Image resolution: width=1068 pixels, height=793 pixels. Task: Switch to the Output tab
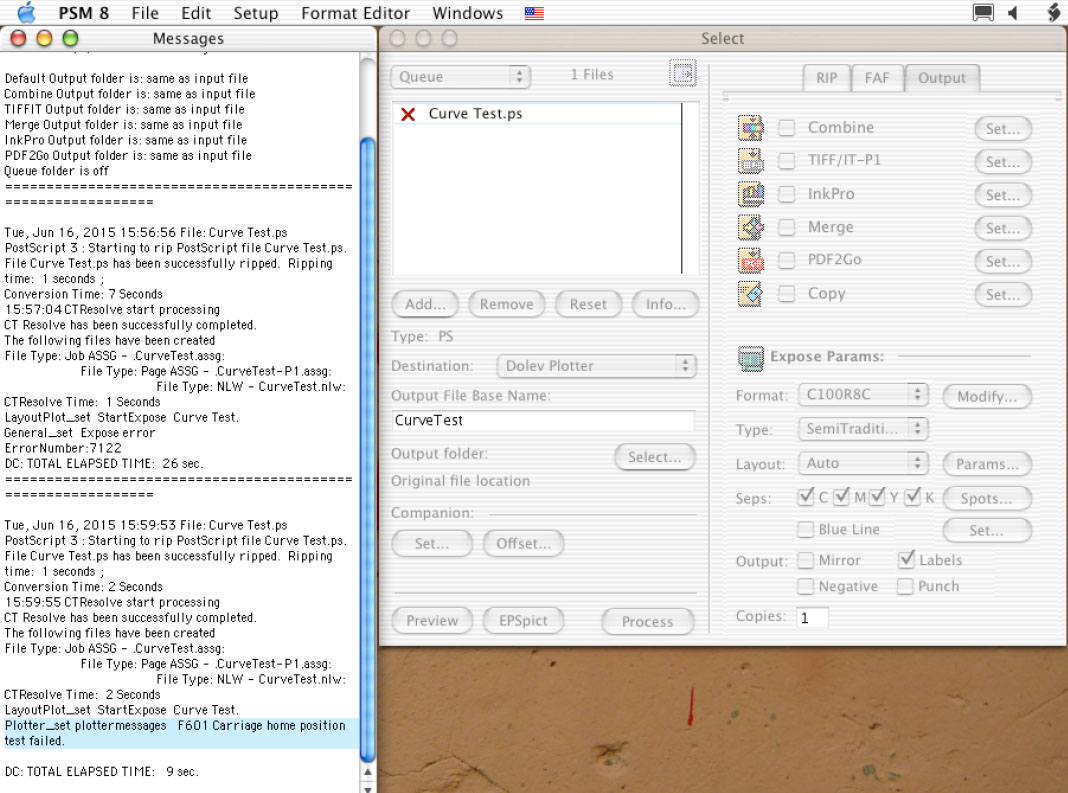(x=942, y=78)
